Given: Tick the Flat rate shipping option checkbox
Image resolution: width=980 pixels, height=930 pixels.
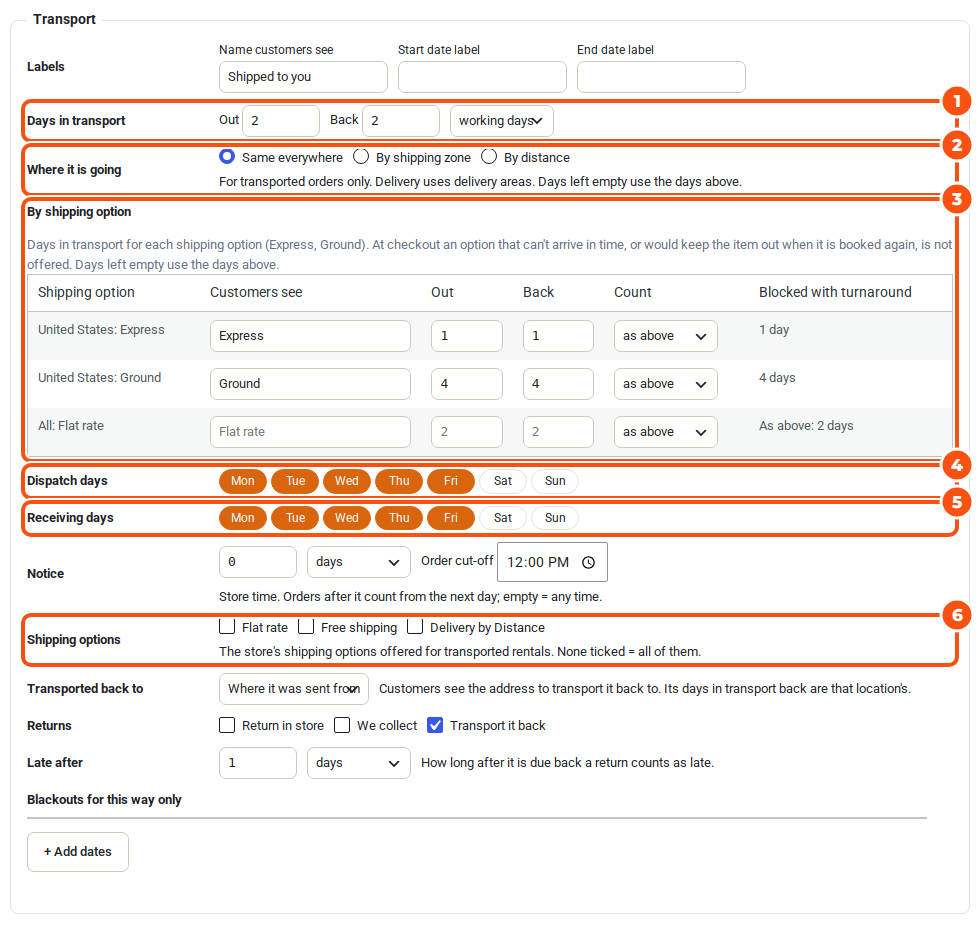Looking at the screenshot, I should coord(227,626).
